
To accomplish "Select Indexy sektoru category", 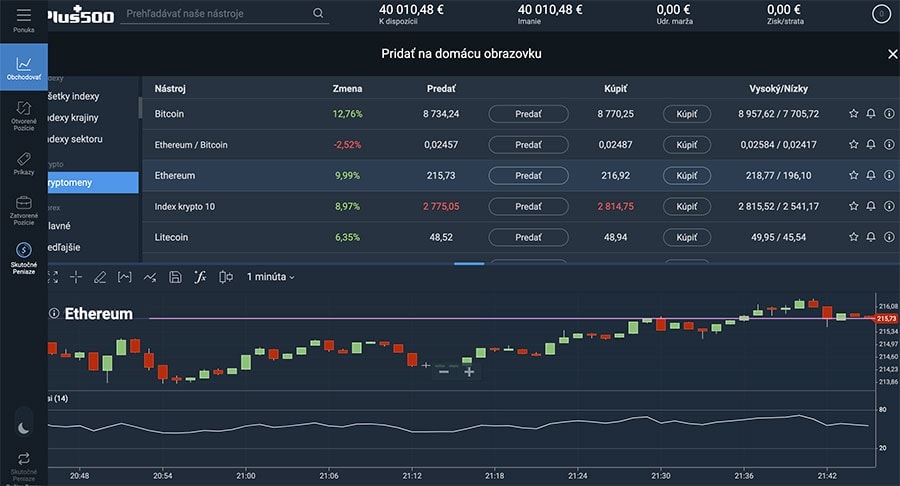I will pos(92,139).
